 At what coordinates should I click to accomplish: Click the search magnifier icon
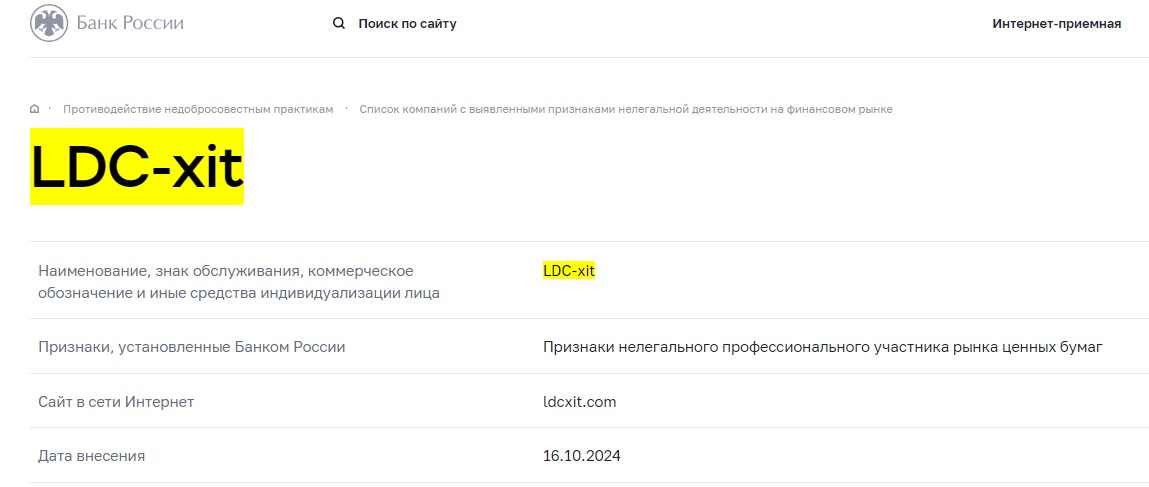339,23
